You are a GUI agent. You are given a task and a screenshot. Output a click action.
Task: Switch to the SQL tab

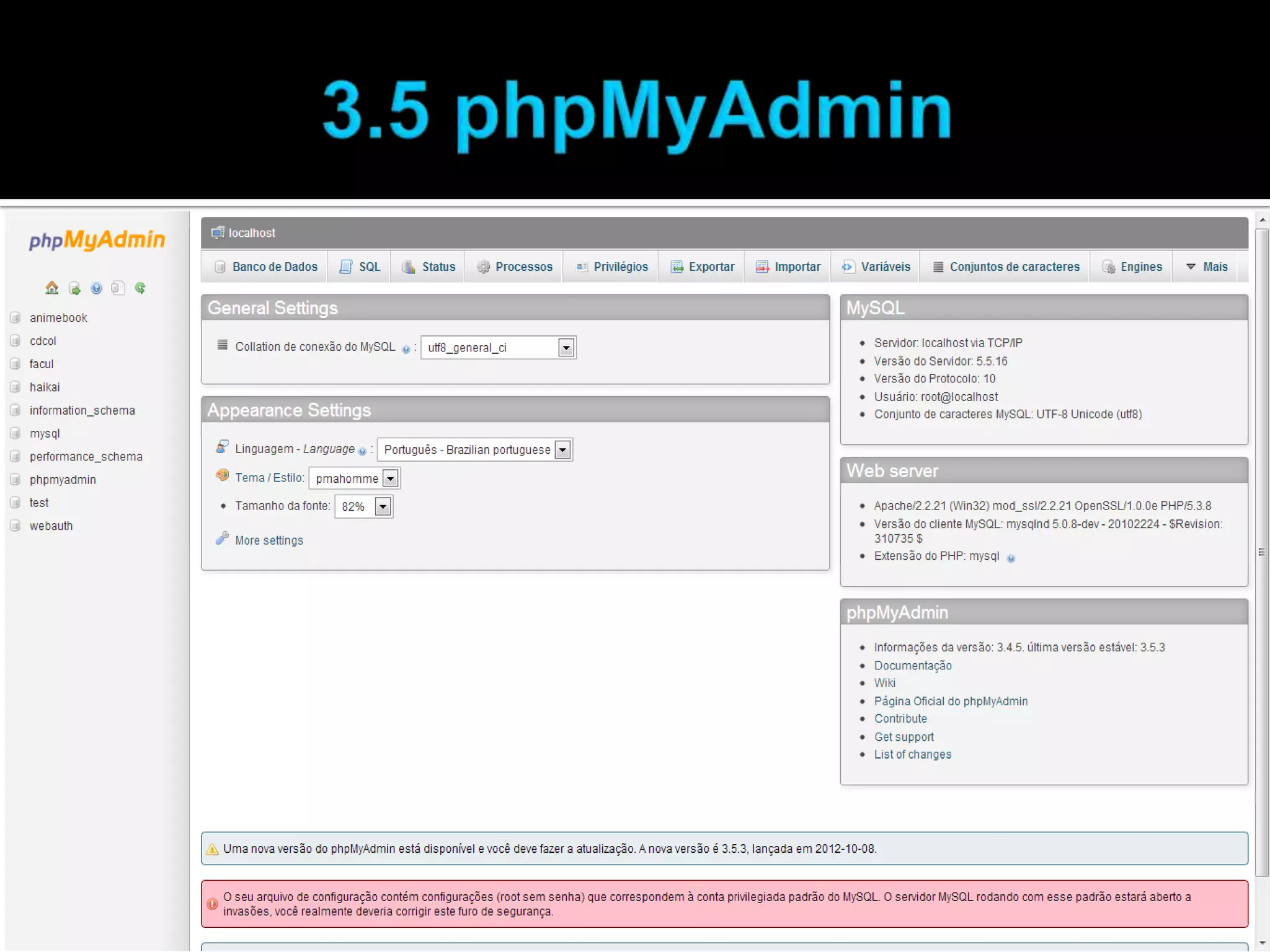pos(360,267)
